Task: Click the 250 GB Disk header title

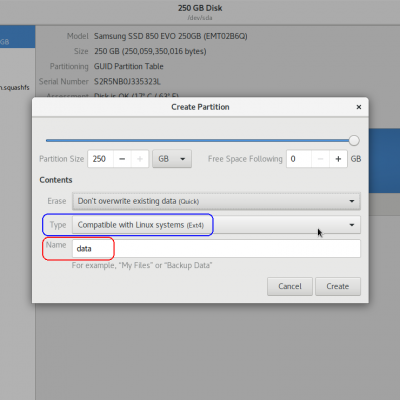Action: click(x=200, y=8)
